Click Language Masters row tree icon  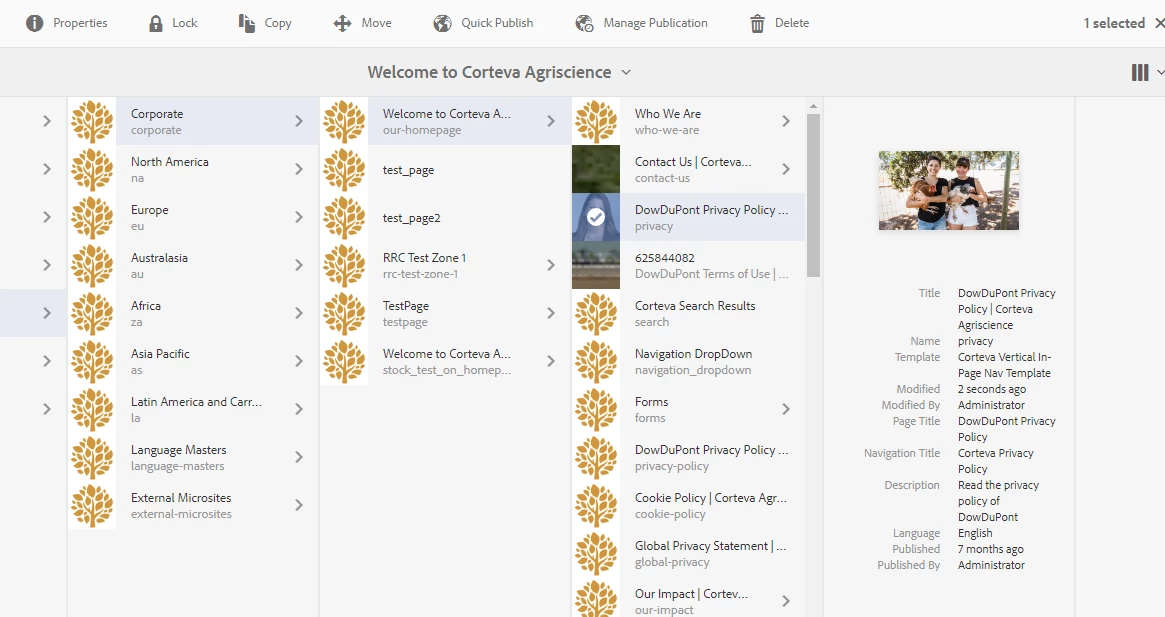click(x=92, y=457)
